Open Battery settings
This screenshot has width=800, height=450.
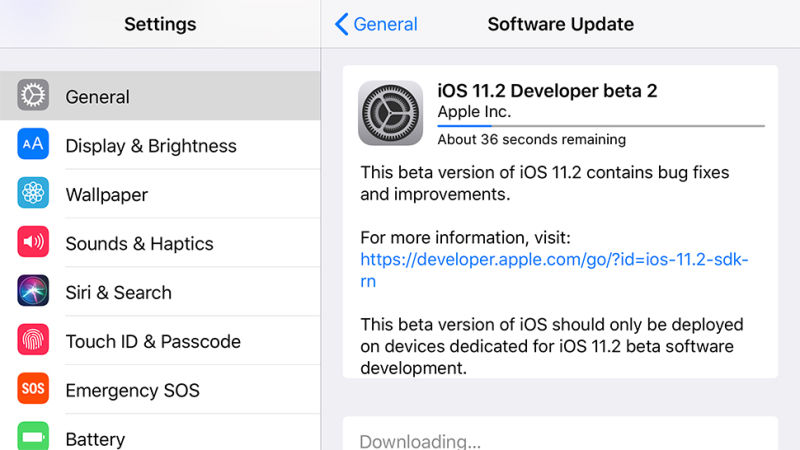click(x=160, y=433)
